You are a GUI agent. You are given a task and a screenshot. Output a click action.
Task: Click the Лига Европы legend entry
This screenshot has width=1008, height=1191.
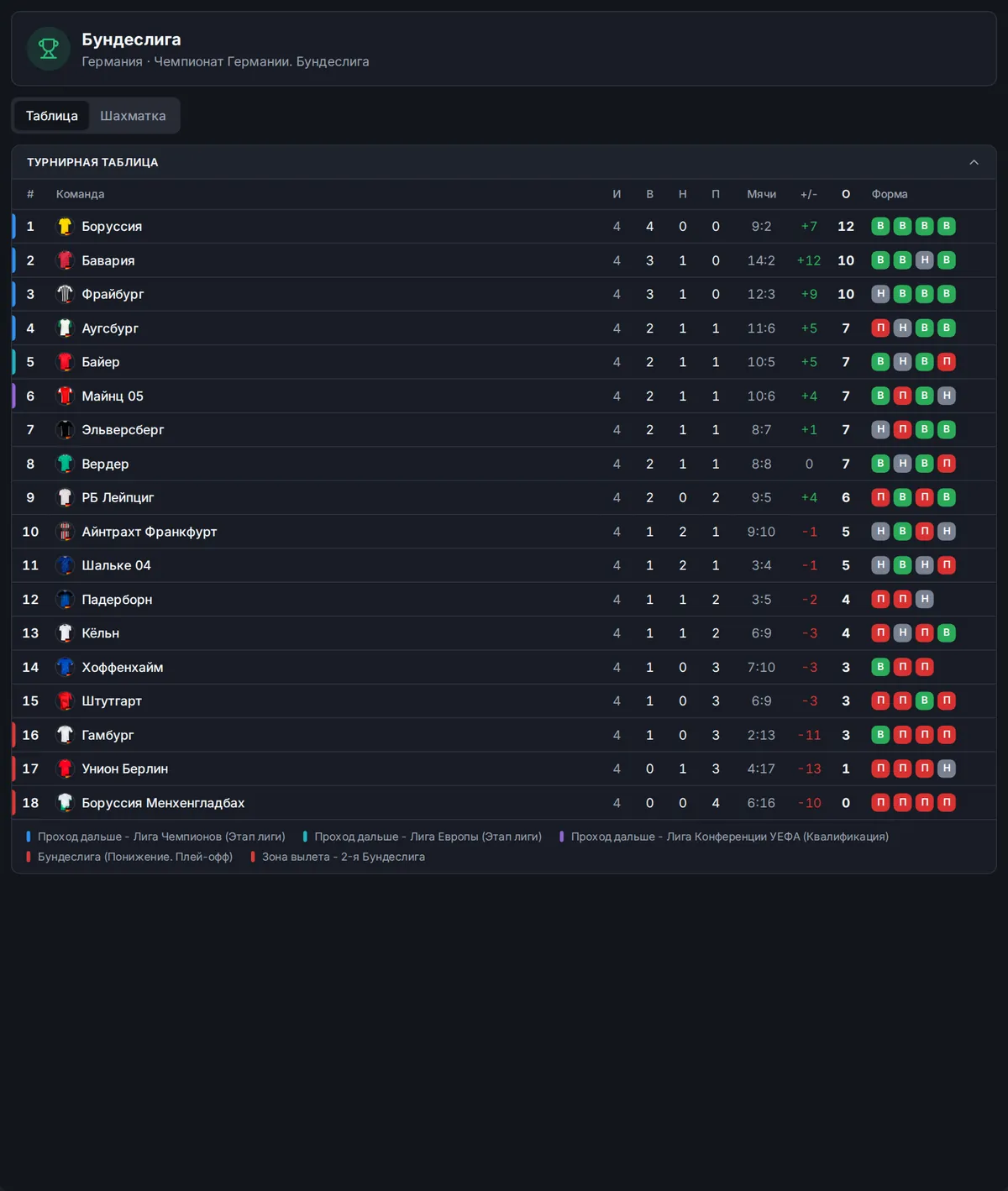[423, 837]
